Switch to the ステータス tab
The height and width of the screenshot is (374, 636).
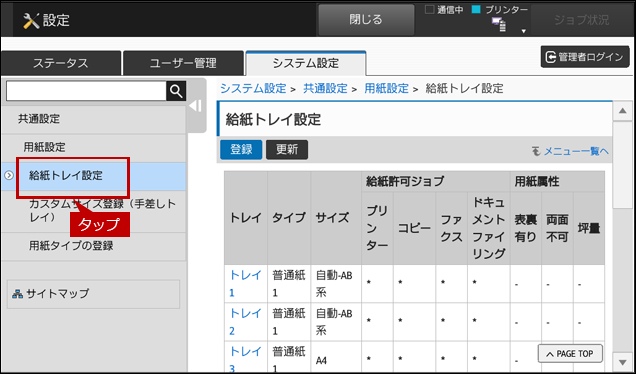(61, 63)
